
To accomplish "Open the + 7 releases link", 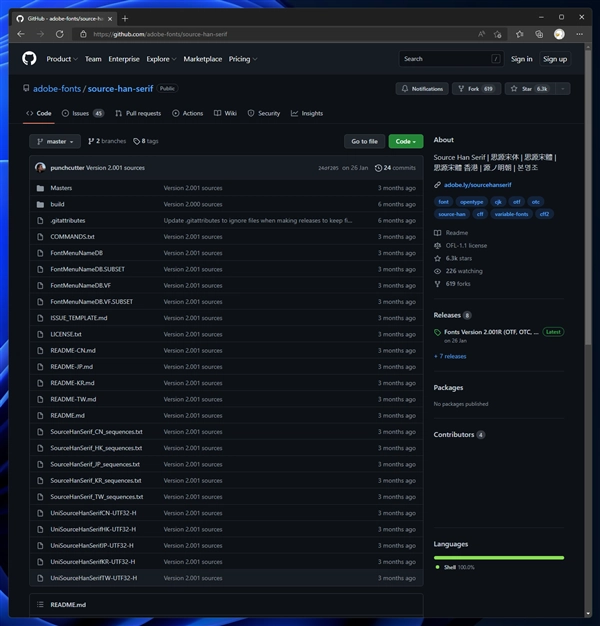I will (450, 357).
